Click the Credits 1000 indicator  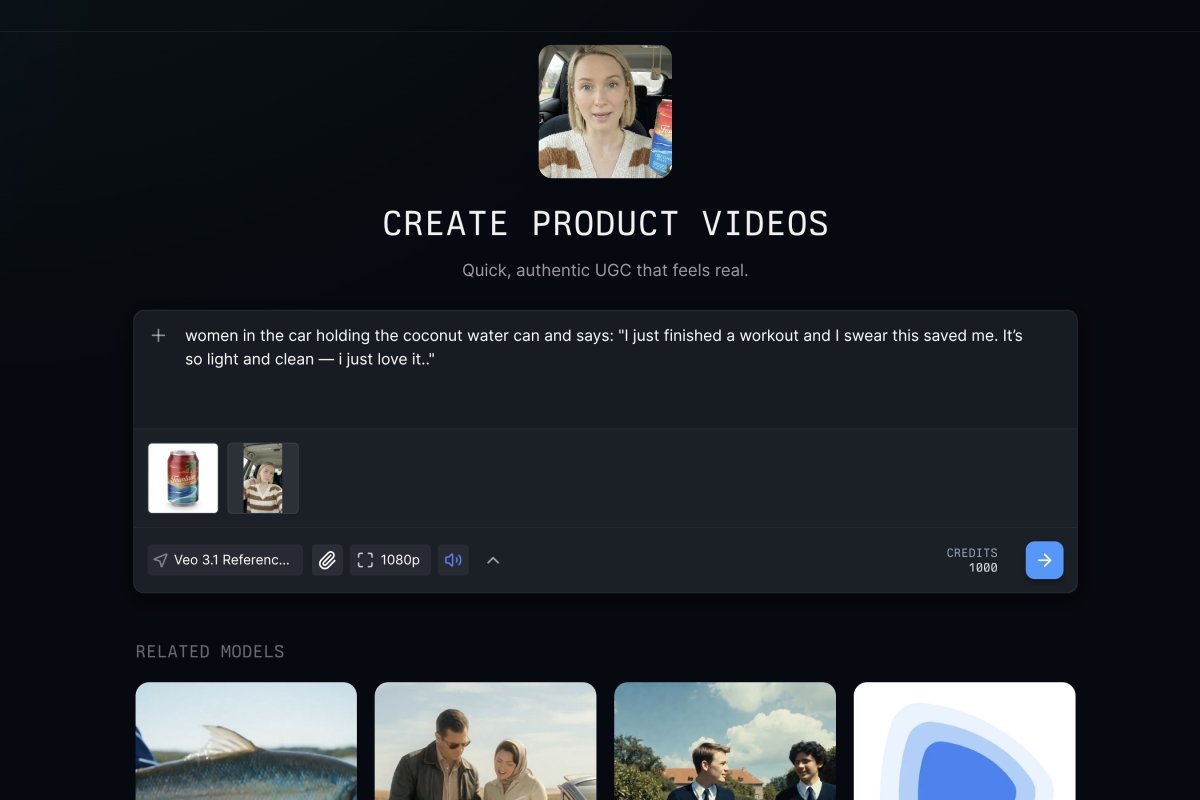[x=971, y=560]
